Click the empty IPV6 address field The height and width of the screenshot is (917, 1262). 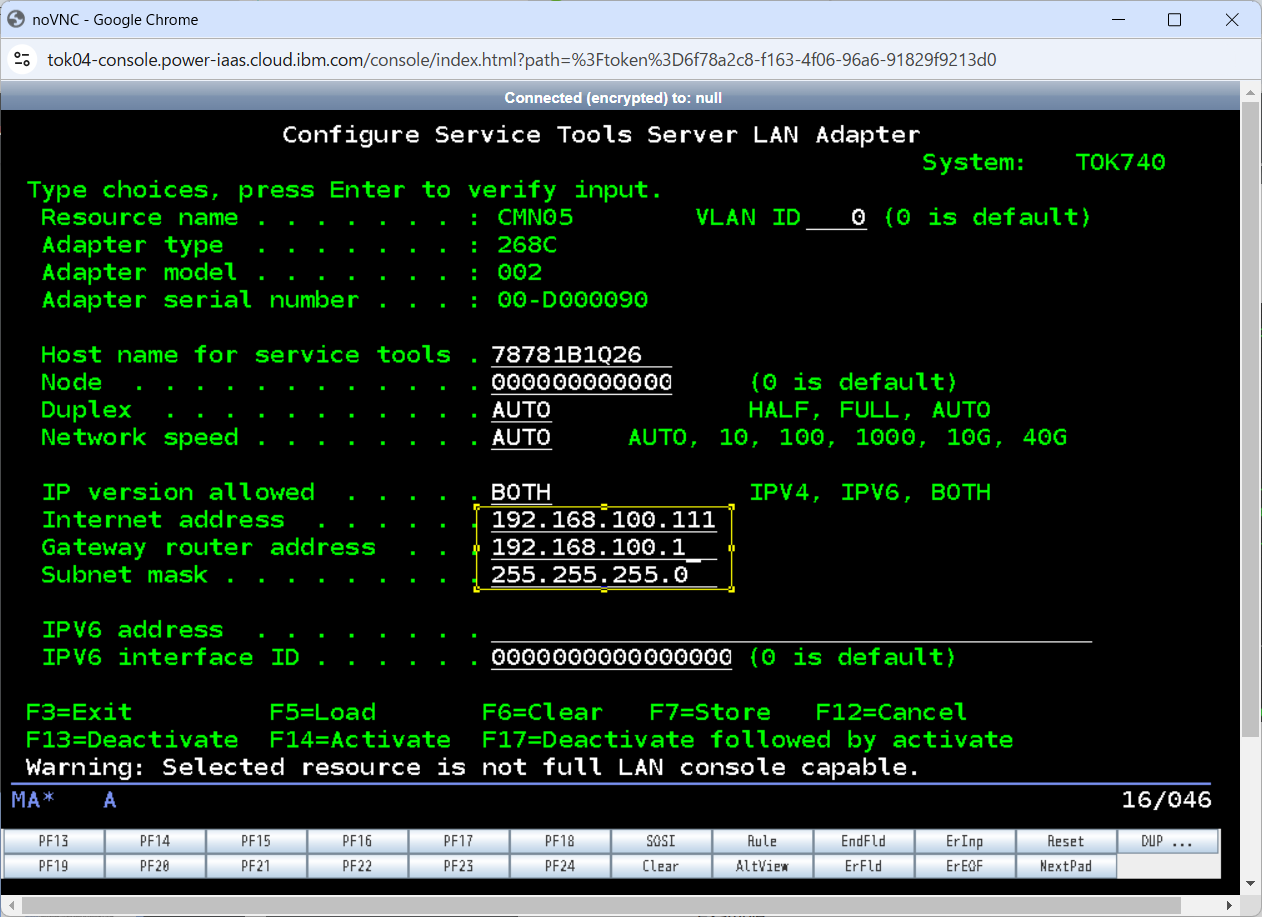coord(791,630)
